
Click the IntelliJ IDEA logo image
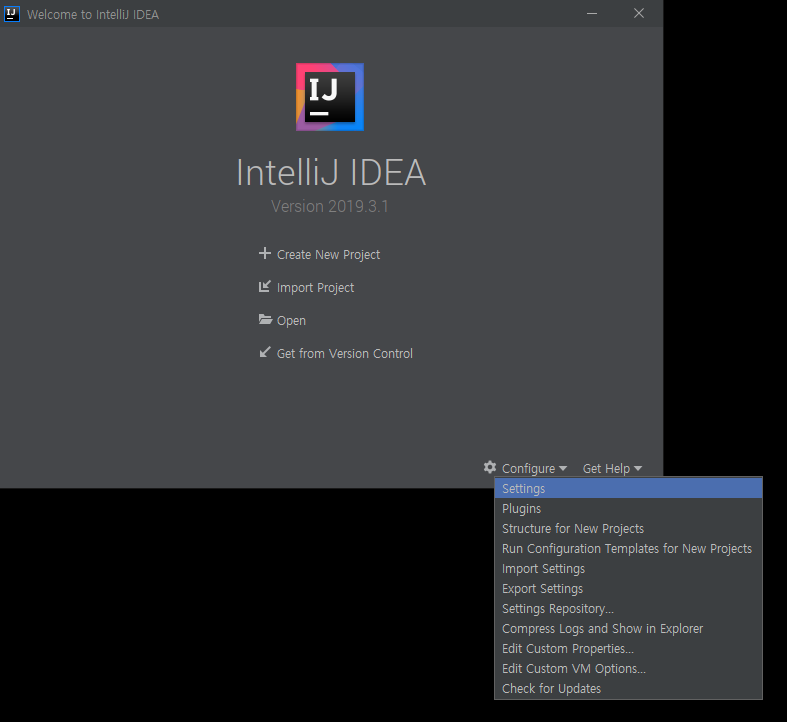coord(330,97)
